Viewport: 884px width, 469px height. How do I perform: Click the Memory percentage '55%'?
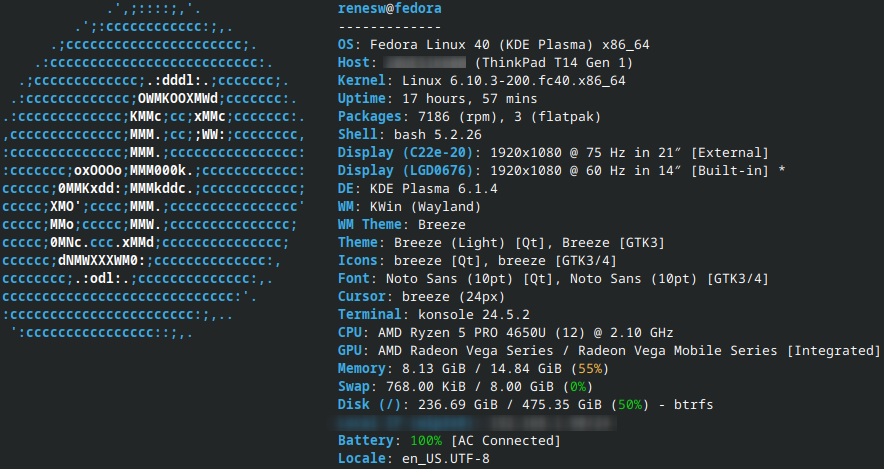590,369
